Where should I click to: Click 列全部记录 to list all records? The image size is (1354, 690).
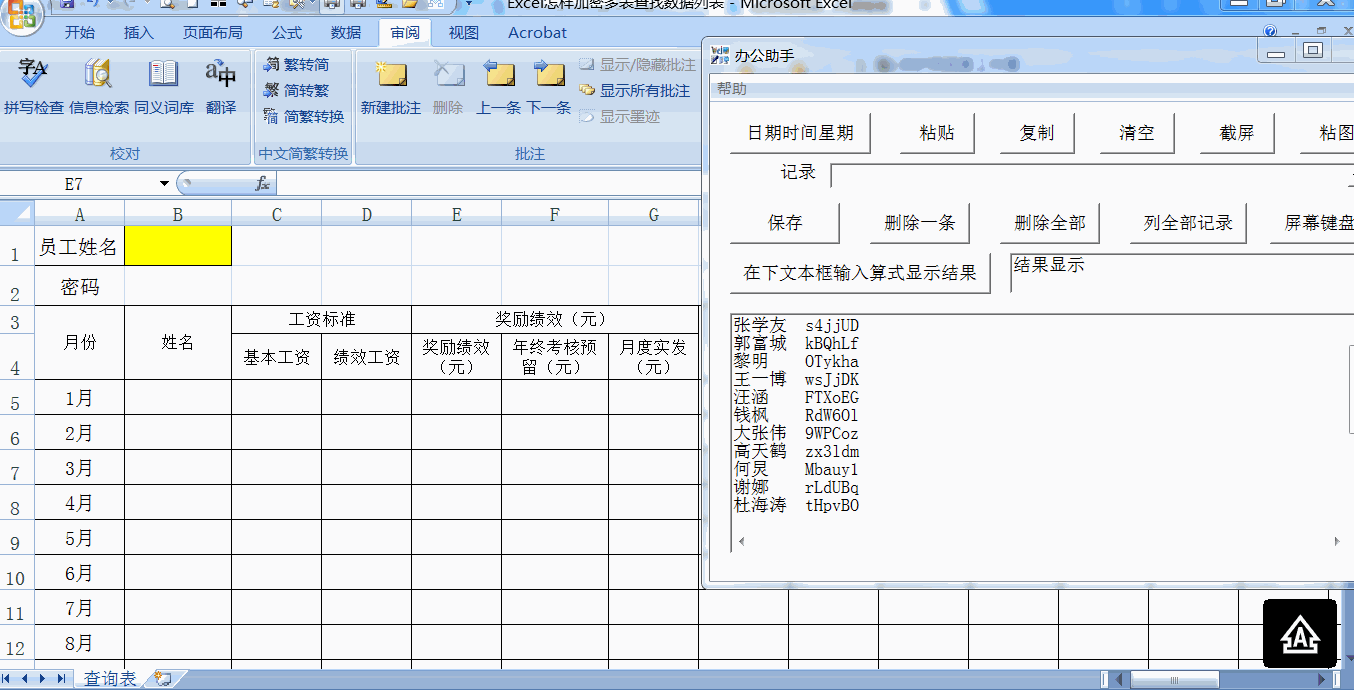coord(1188,223)
